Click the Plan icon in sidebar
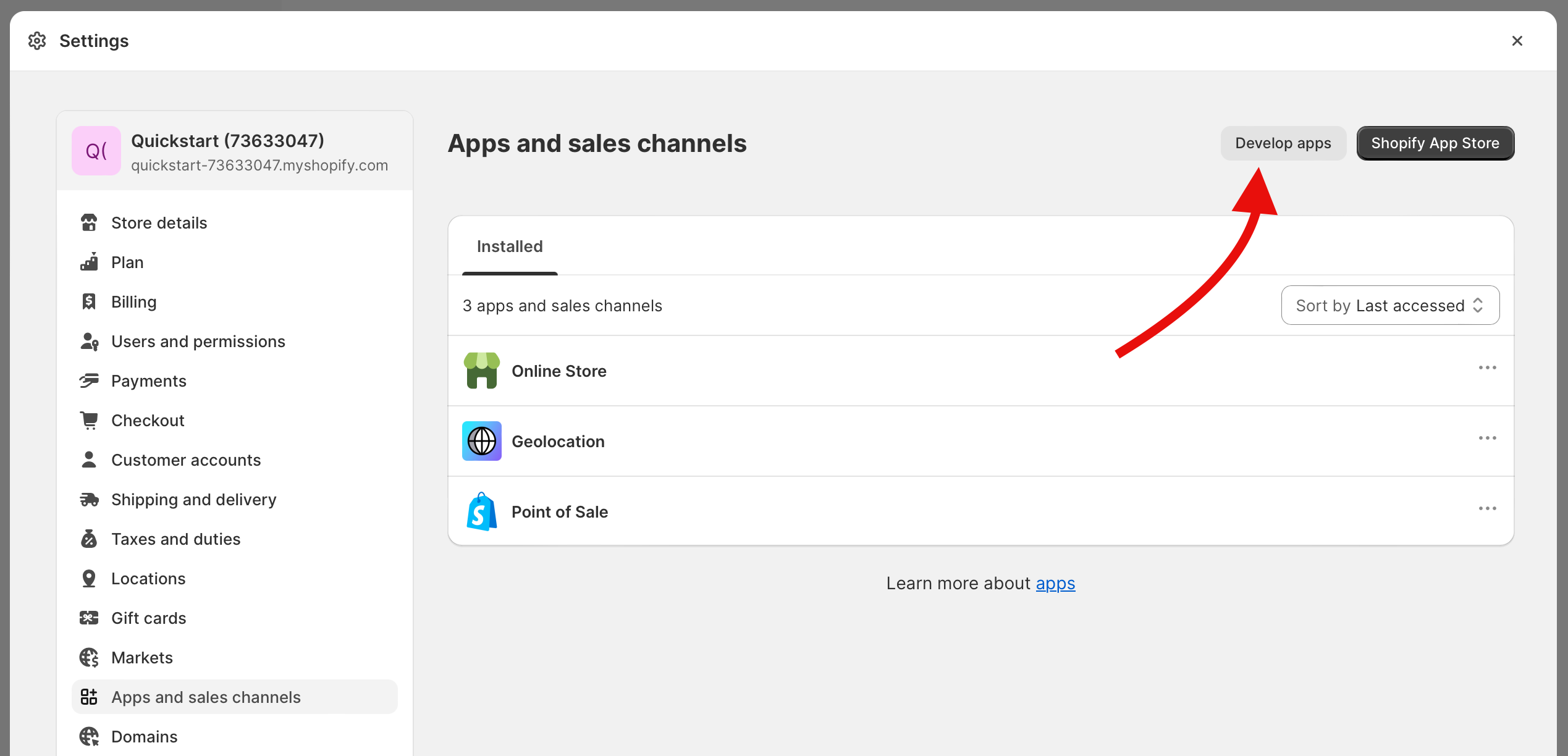 pyautogui.click(x=89, y=262)
